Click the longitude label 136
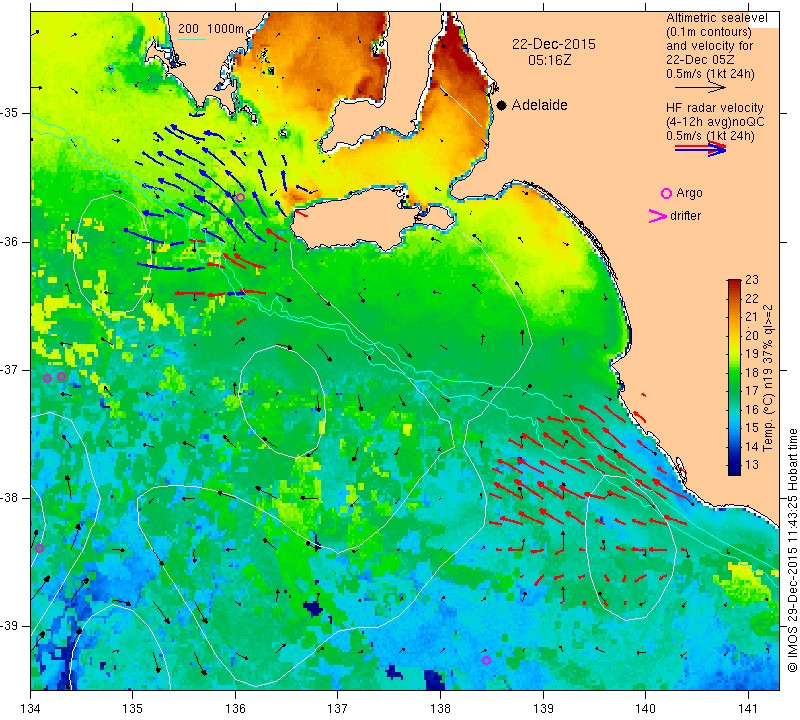Viewport: 800px width, 720px height. click(235, 708)
